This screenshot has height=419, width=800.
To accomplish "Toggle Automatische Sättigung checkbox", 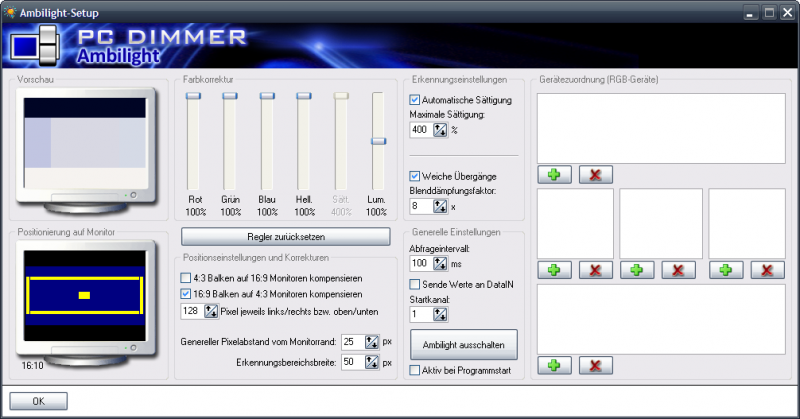I will (414, 100).
